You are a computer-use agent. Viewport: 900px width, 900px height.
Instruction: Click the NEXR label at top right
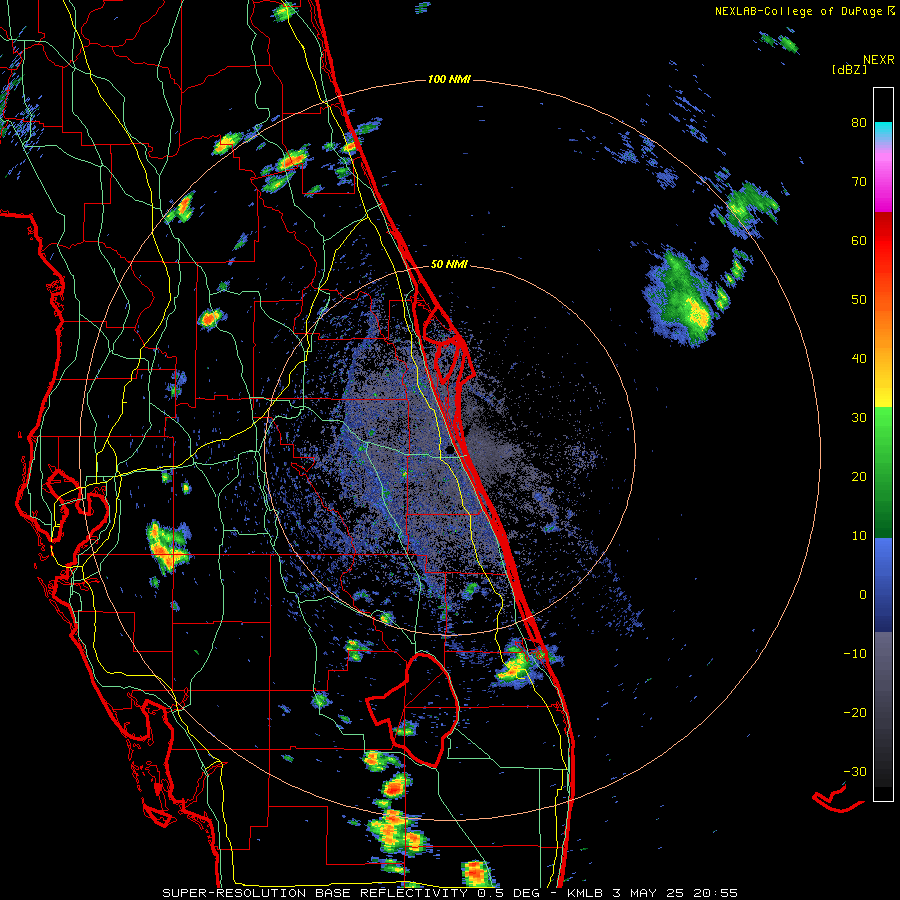coord(879,60)
